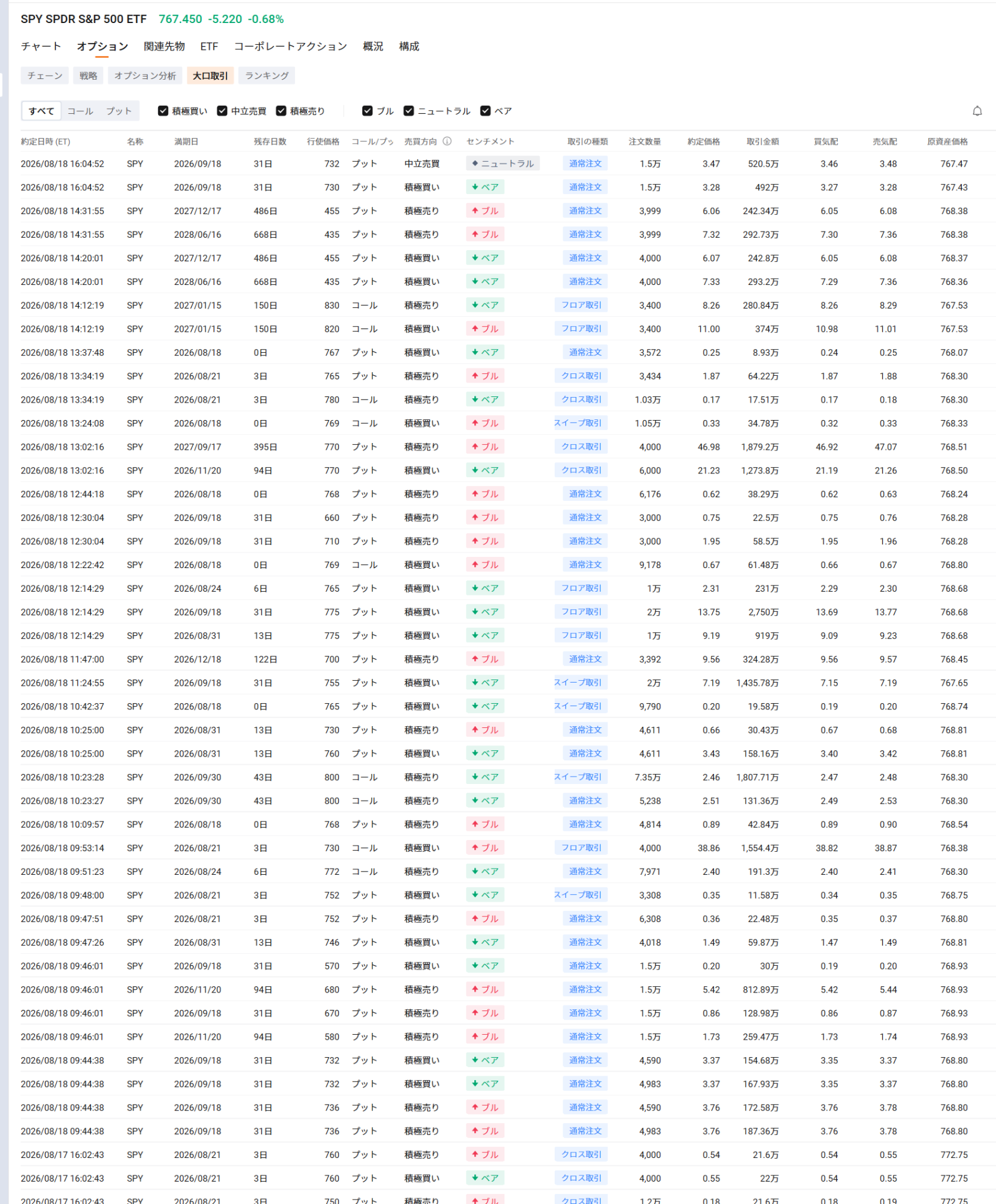Click 通常注文 tag in 13:37:48 row
This screenshot has width=996, height=1204.
point(585,352)
